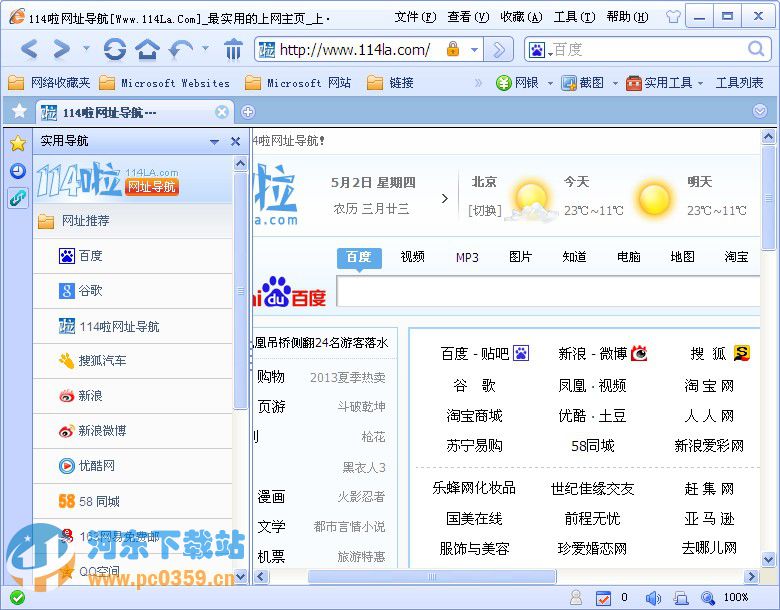This screenshot has width=780, height=610.
Task: Click the user icon in status bar
Action: 576,597
